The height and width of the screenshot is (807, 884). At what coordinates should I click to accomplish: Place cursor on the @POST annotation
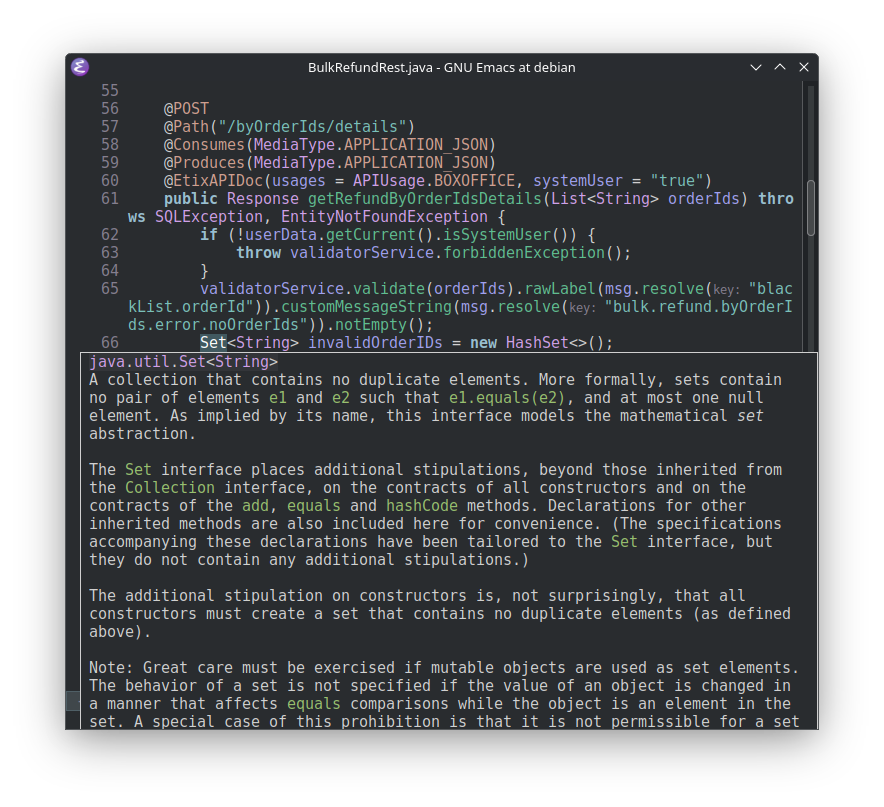pyautogui.click(x=187, y=109)
